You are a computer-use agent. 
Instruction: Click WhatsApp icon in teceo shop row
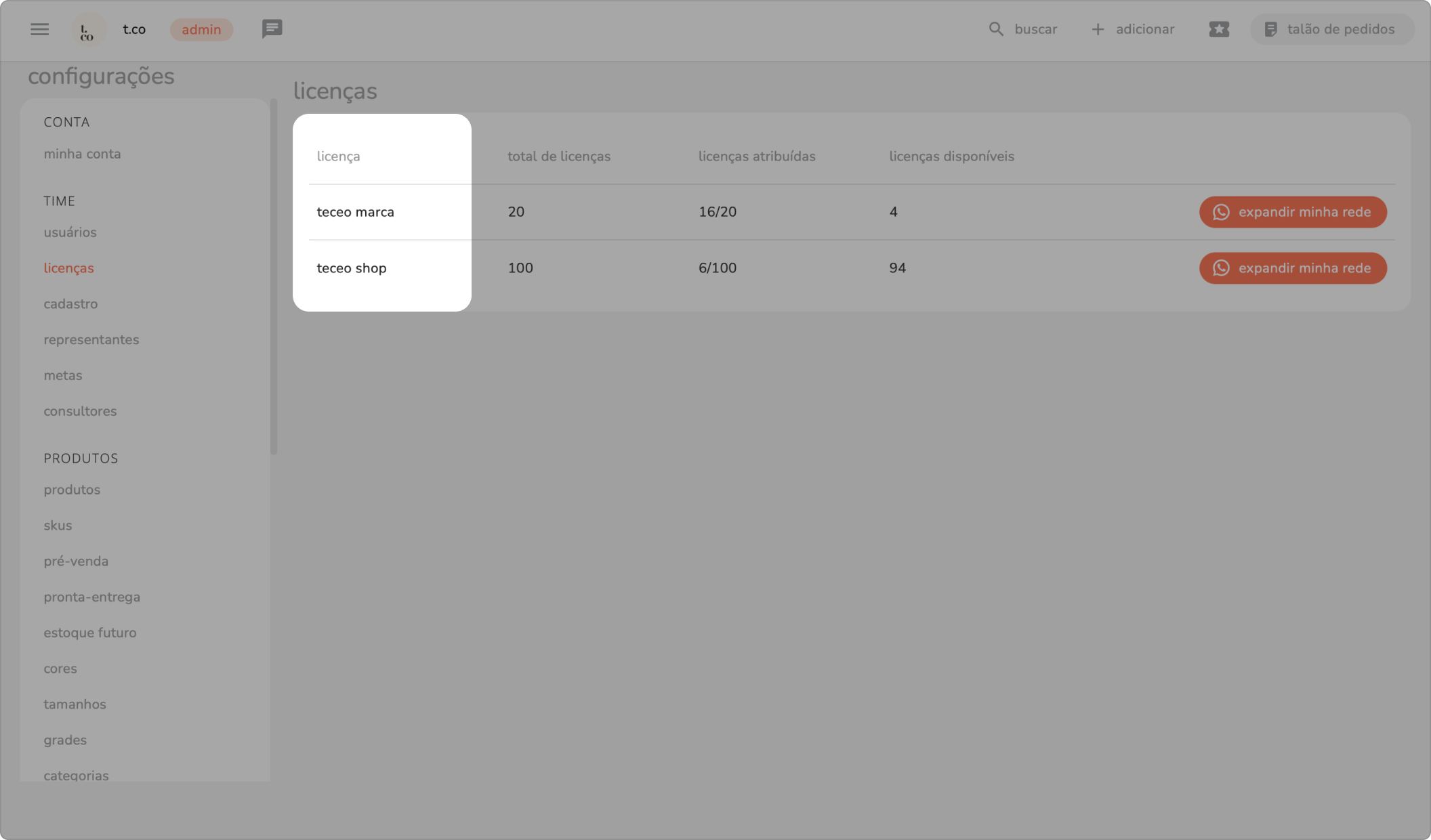pos(1221,268)
